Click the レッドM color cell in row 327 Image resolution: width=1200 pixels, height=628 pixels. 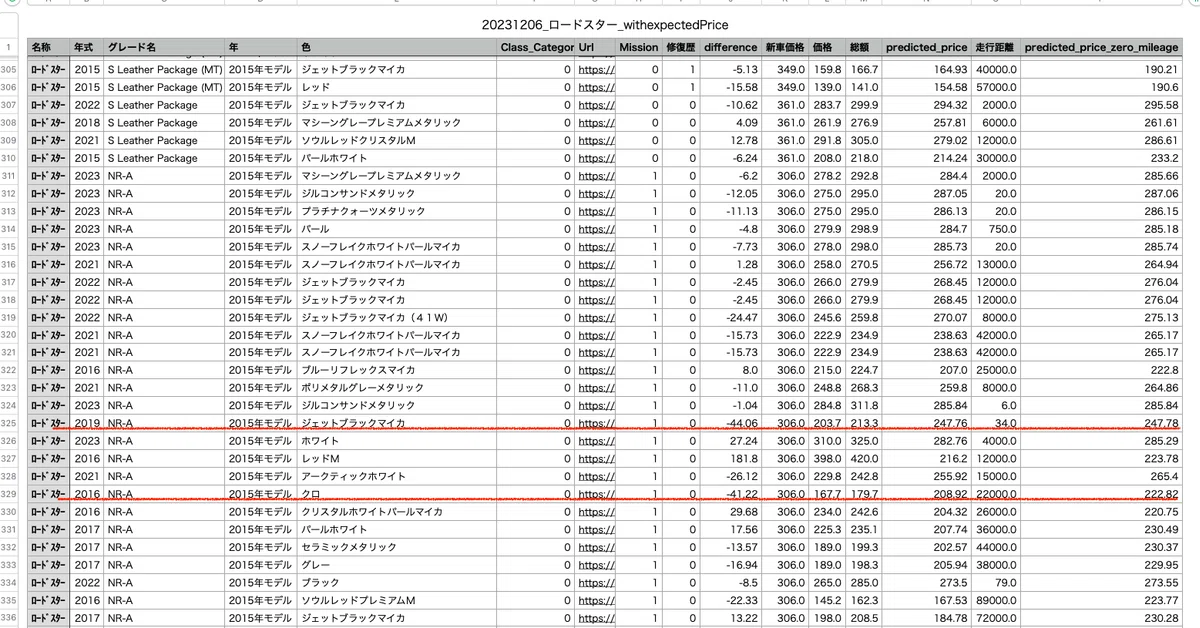[x=397, y=458]
